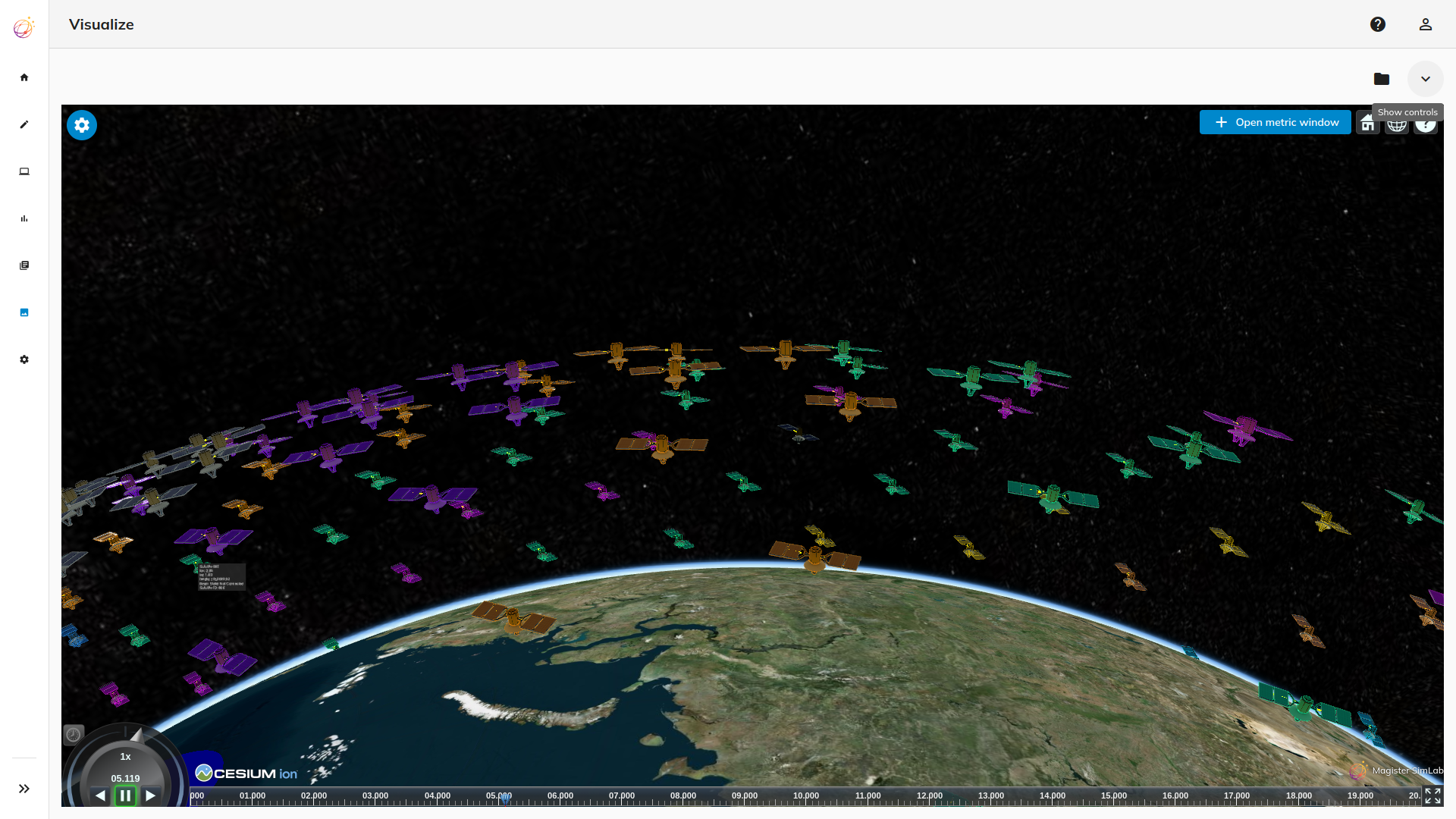Click timeline at 15.000 mark
Screen dimensions: 1456x819
[x=1114, y=796]
